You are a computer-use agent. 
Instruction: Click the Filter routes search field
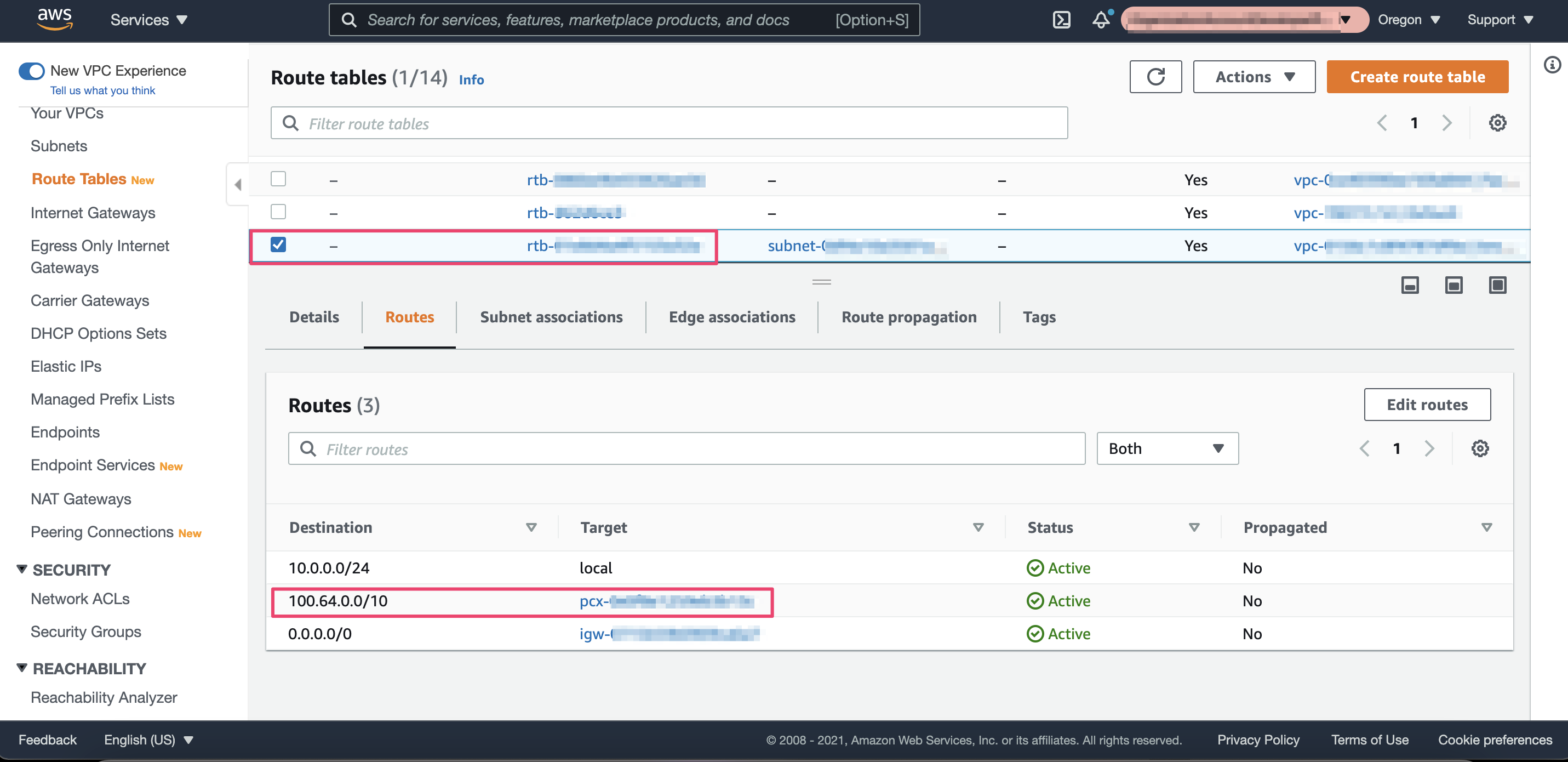pyautogui.click(x=686, y=449)
